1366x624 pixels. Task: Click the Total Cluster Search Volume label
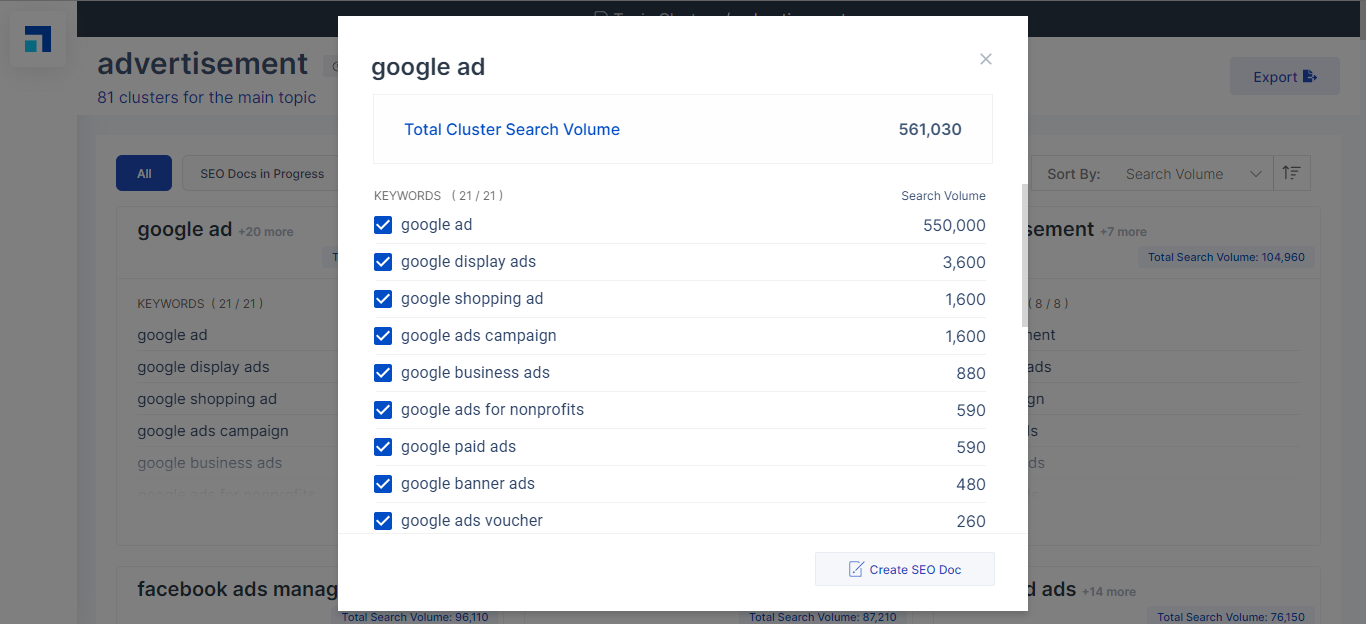coord(512,129)
